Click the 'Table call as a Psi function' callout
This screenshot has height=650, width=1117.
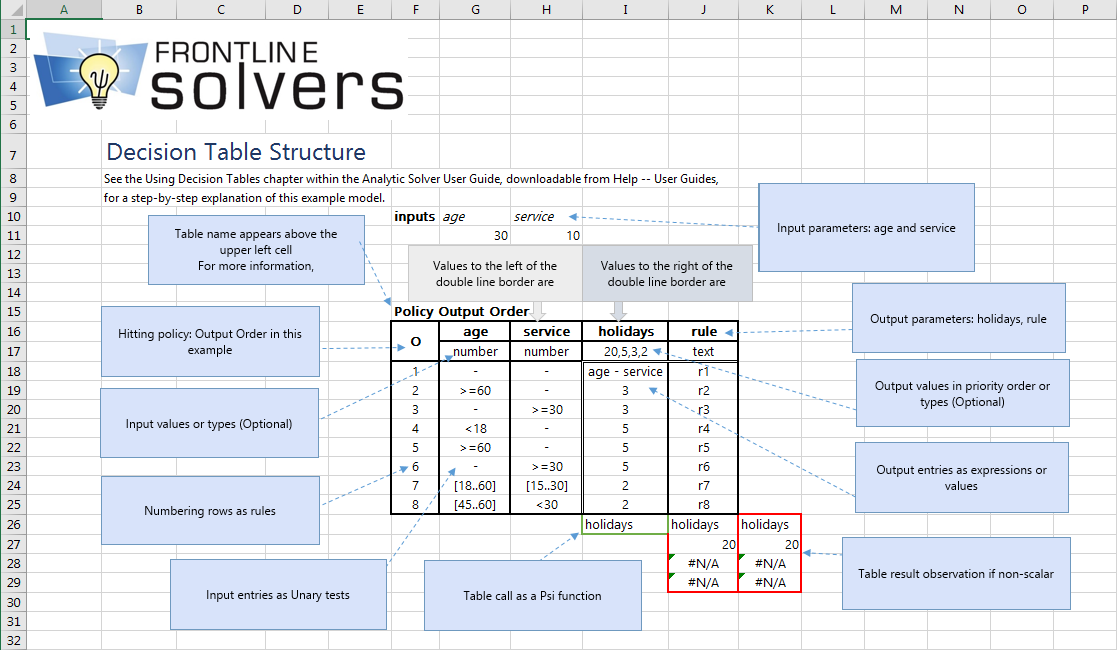(x=532, y=595)
